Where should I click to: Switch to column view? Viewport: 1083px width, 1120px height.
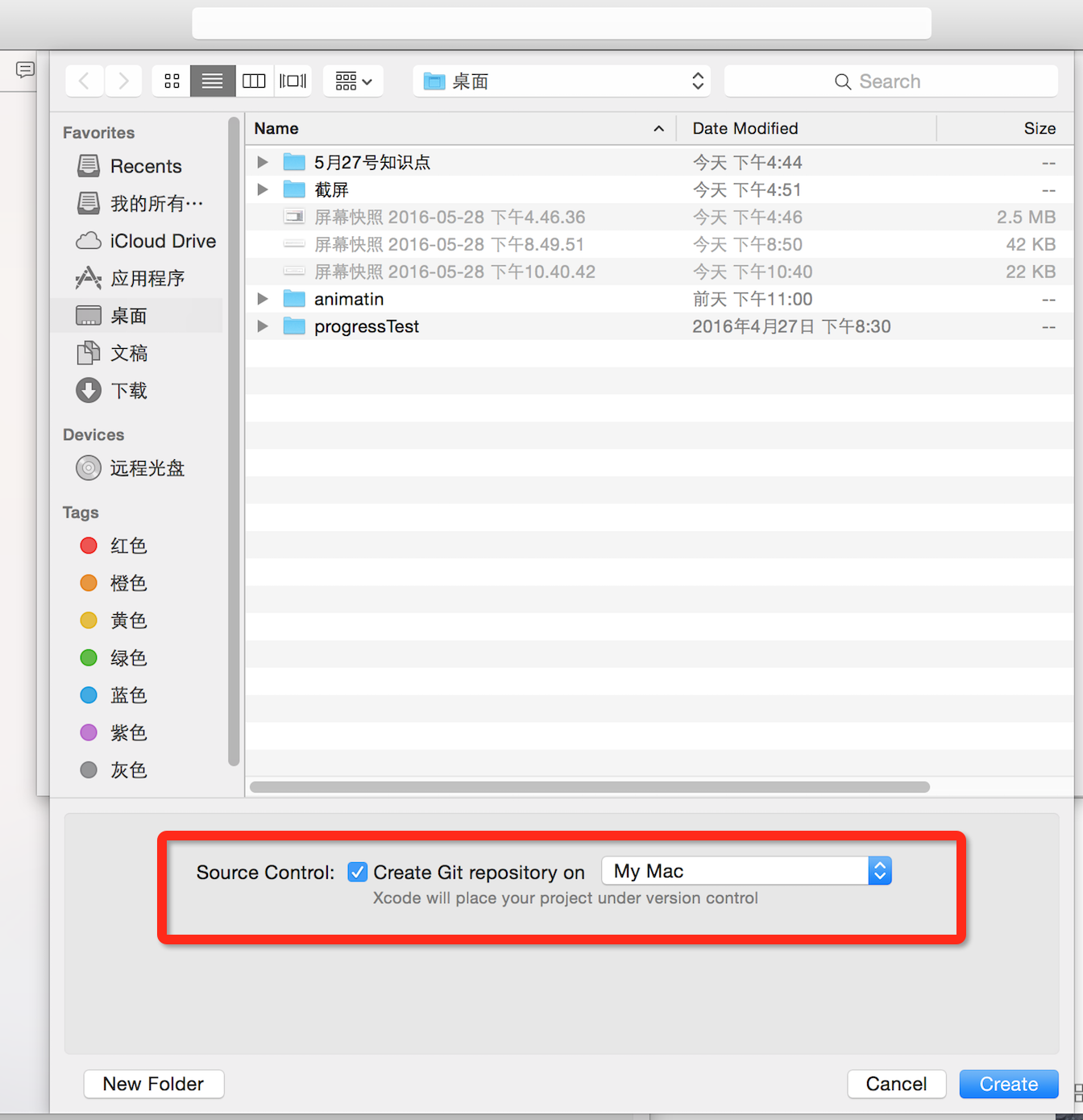coord(254,81)
